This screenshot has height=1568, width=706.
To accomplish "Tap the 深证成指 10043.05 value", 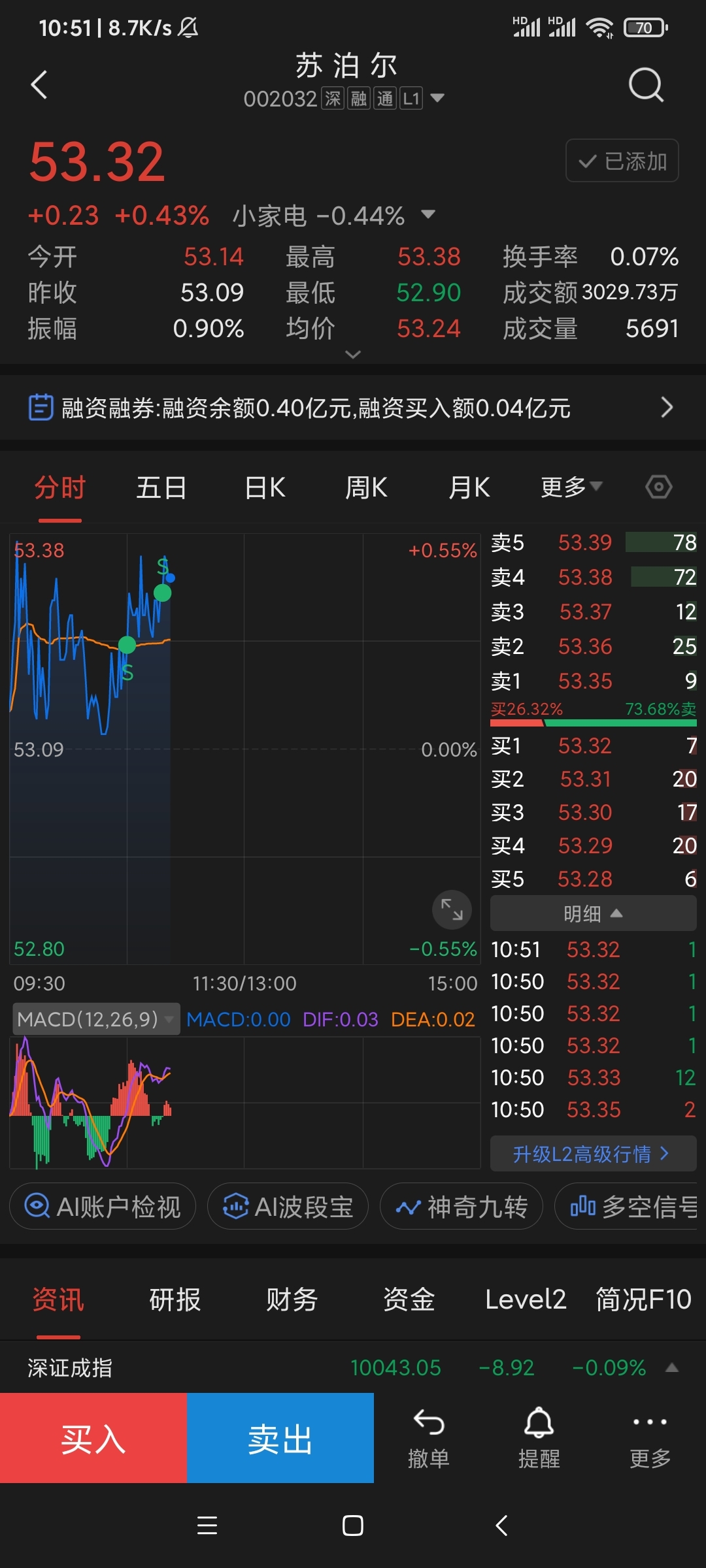I will coord(395,1367).
